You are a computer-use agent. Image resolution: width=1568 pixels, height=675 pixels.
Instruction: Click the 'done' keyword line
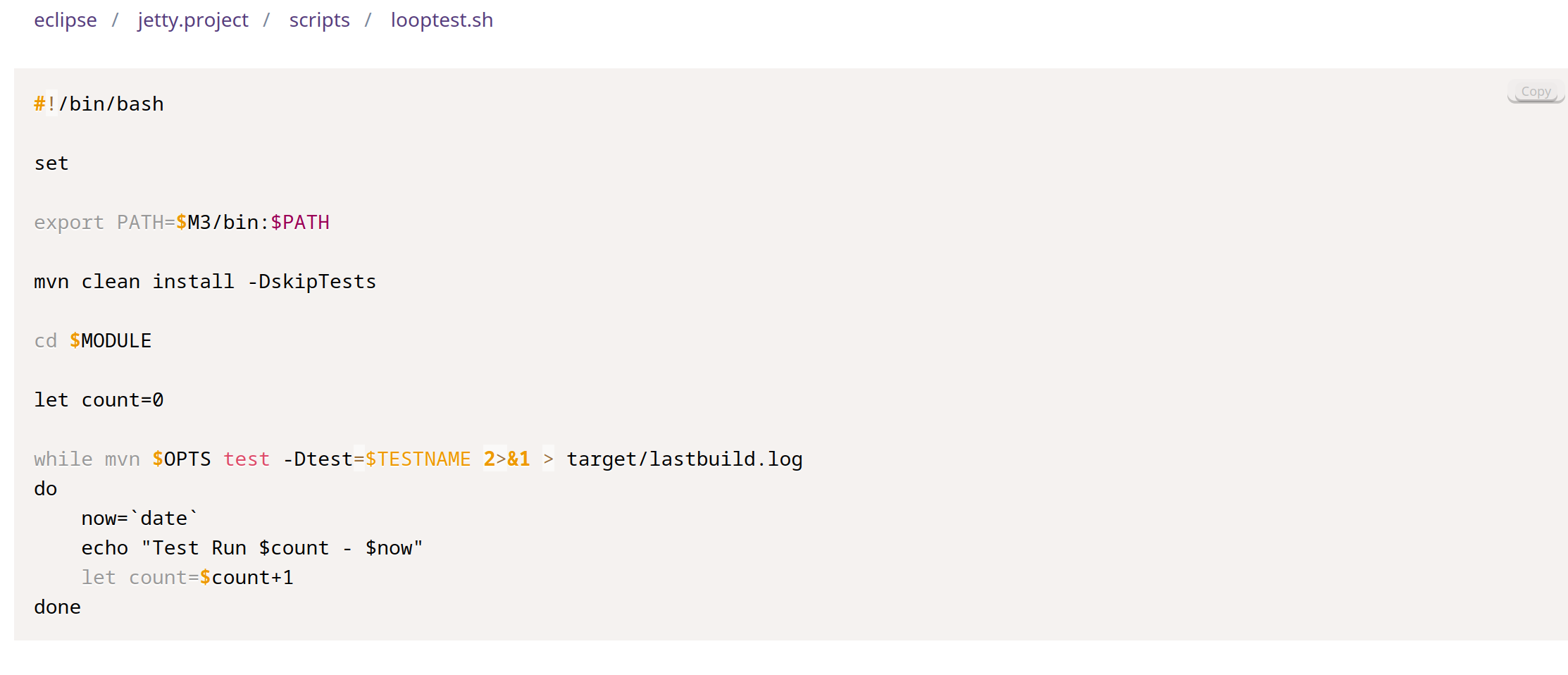58,607
